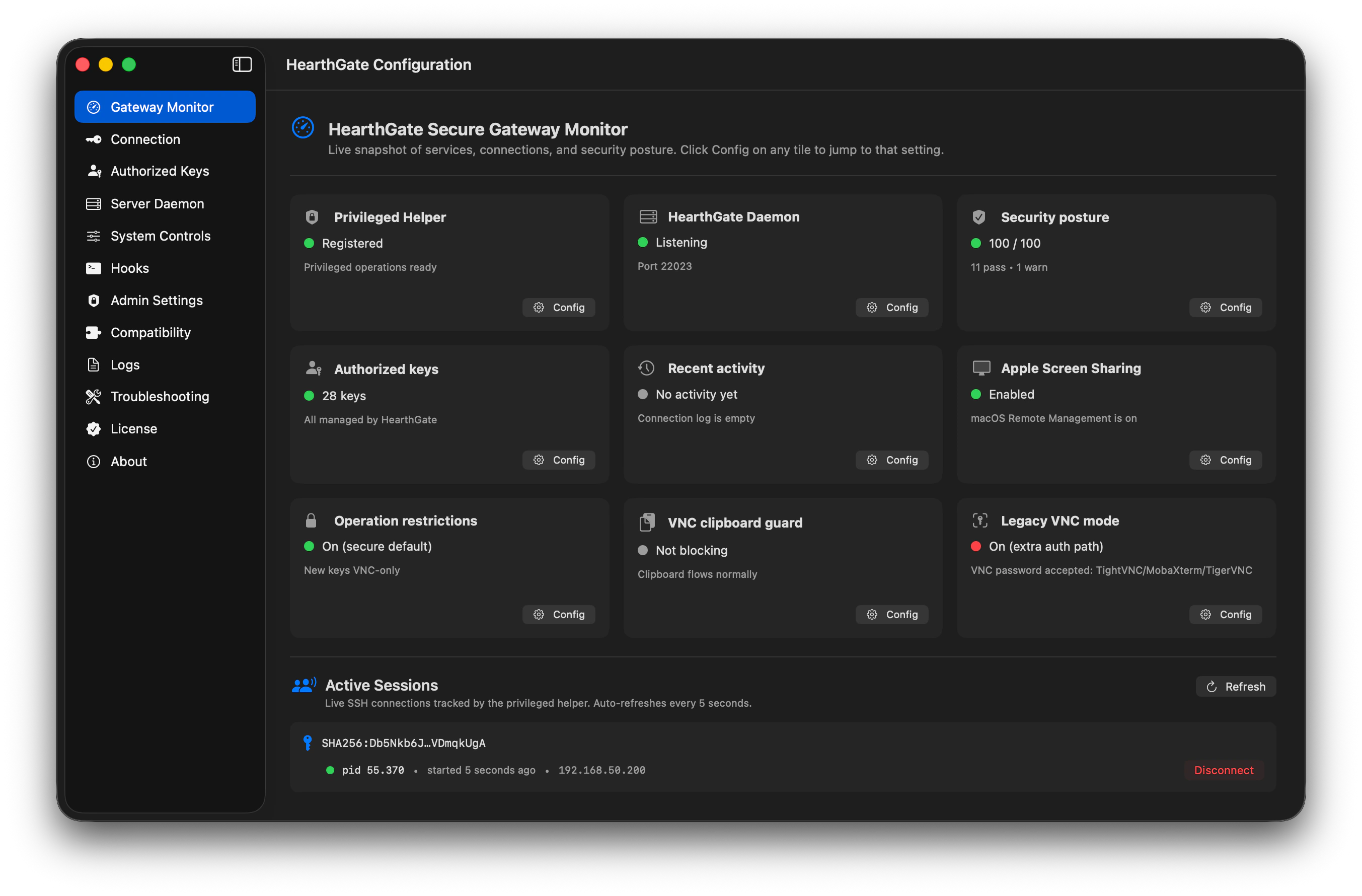Screen dimensions: 1362x896
Task: Click the Compatibility puzzle icon in sidebar
Action: coord(93,332)
